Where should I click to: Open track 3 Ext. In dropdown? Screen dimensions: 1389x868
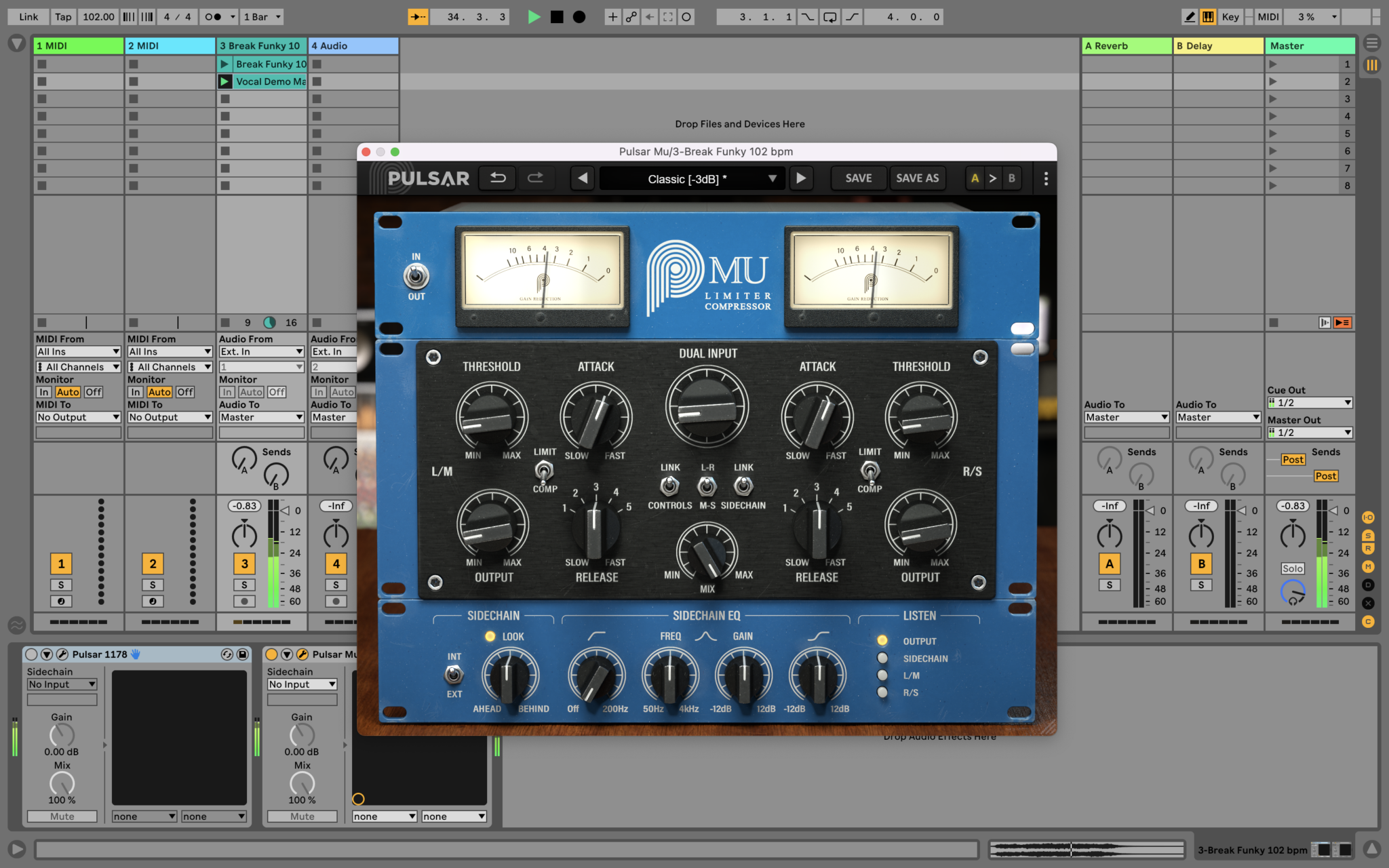[261, 351]
